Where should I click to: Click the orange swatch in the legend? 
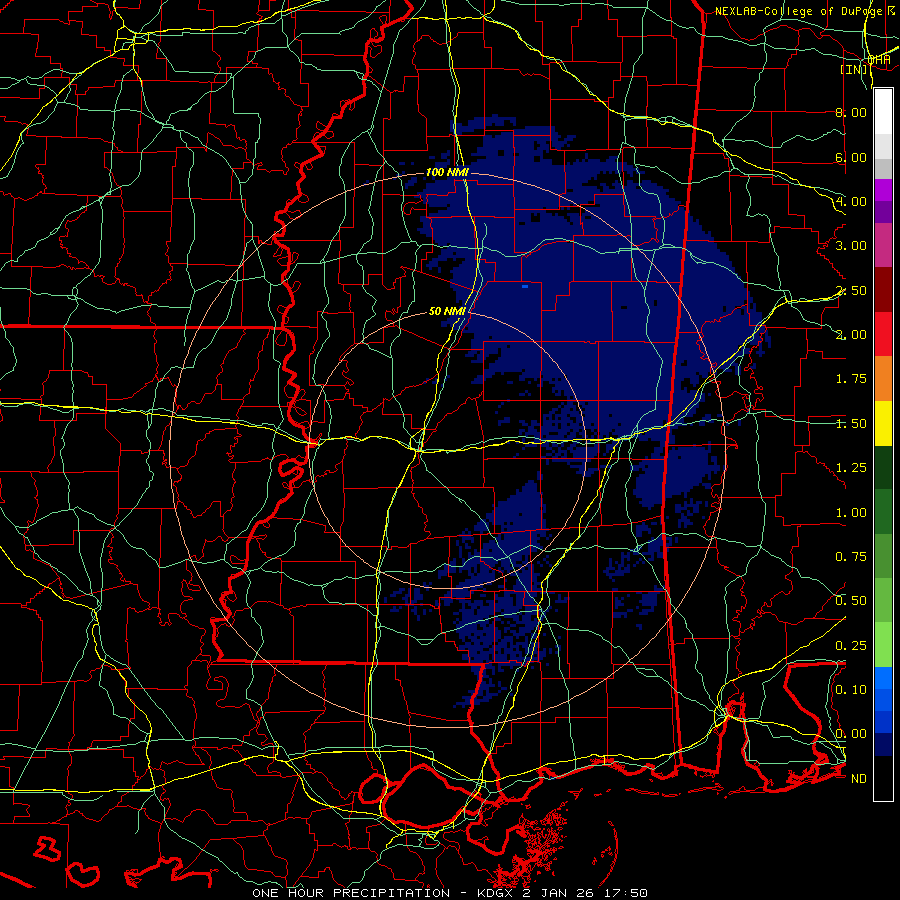pyautogui.click(x=883, y=379)
